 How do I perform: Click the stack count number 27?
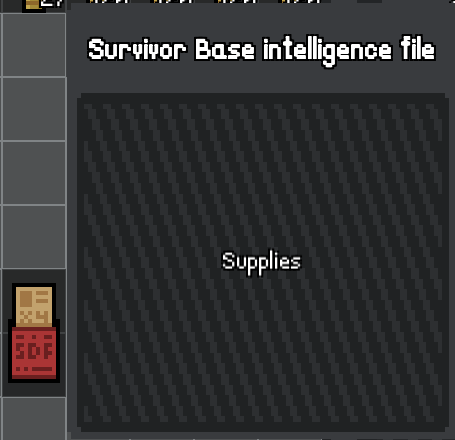pos(51,3)
